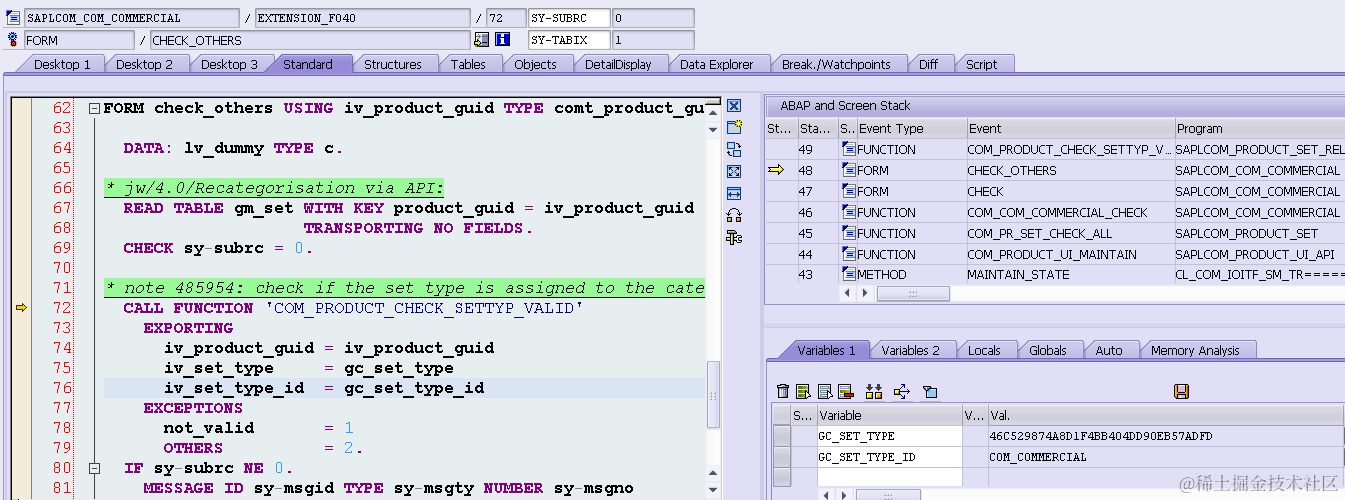Click the GUID value of GC_SET_TYPE

coord(1100,436)
